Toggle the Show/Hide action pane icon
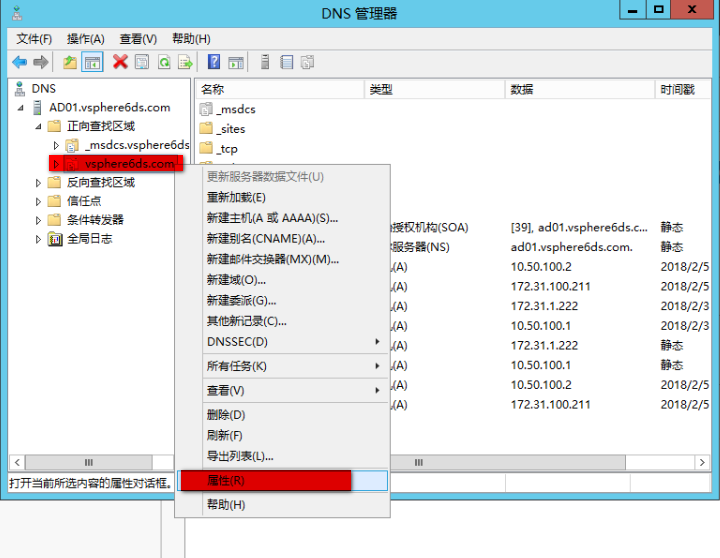 tap(236, 62)
